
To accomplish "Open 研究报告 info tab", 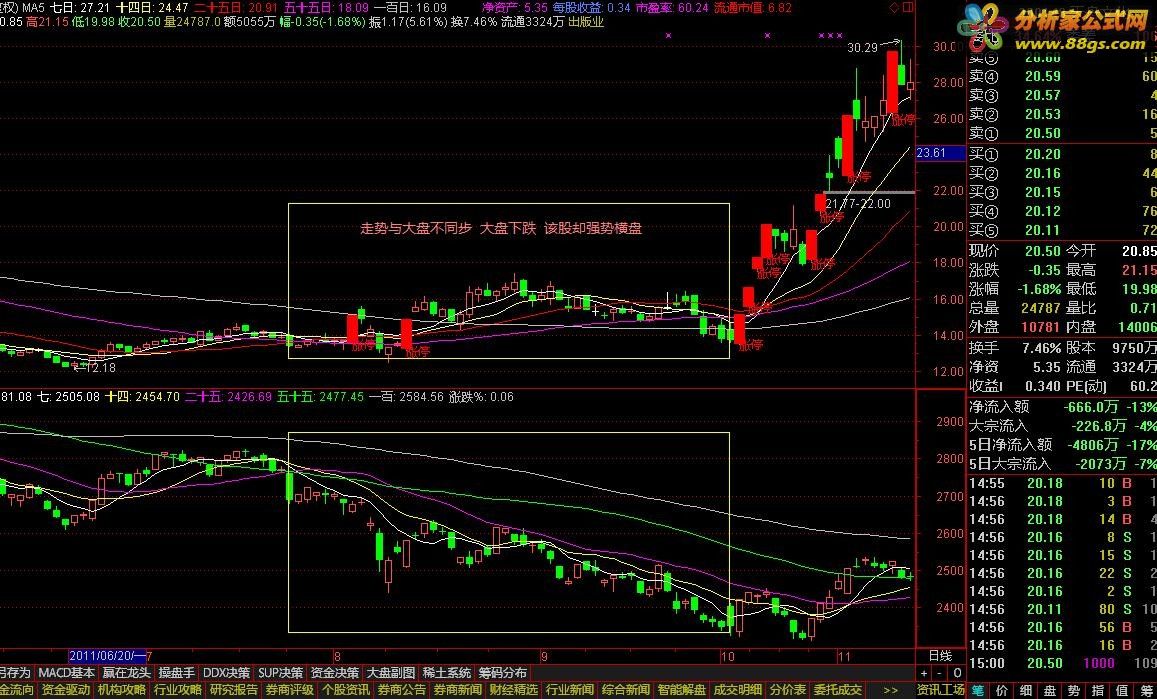I will (234, 690).
